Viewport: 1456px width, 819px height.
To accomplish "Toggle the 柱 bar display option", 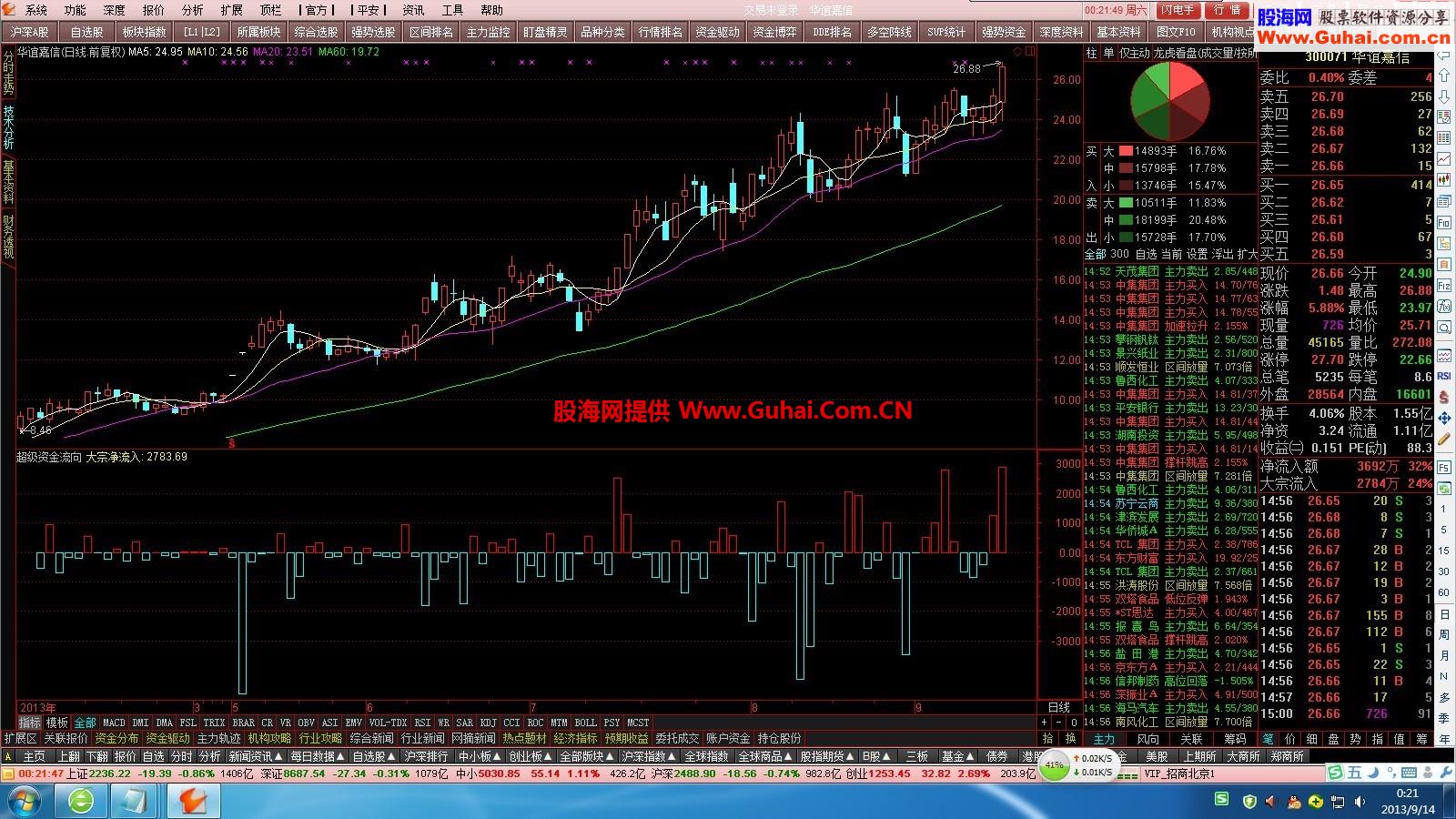I will [x=1091, y=54].
